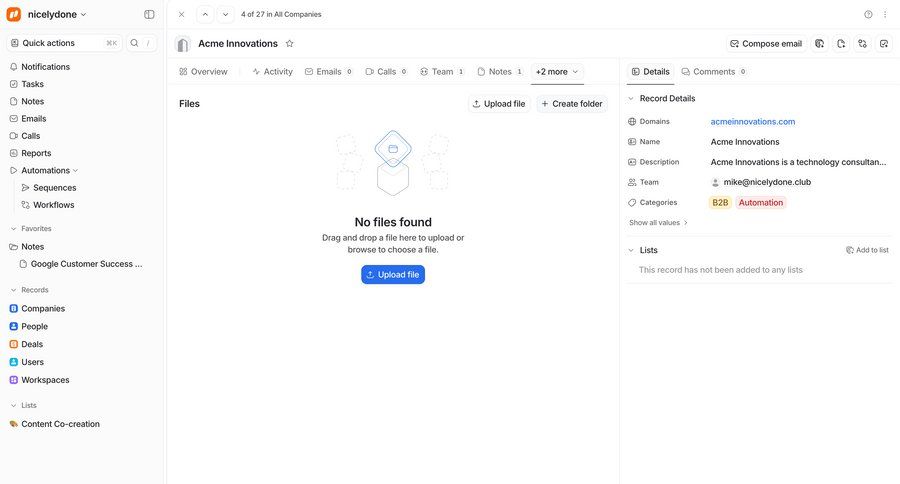Open acmeinnovations.com domain link
Viewport: 900px width, 484px height.
click(x=752, y=122)
